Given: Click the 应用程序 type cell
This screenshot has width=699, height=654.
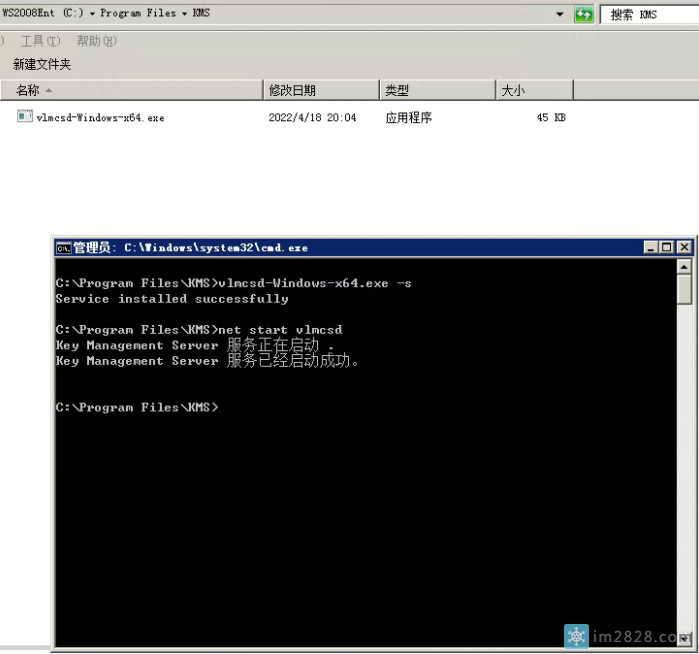Looking at the screenshot, I should tap(408, 118).
